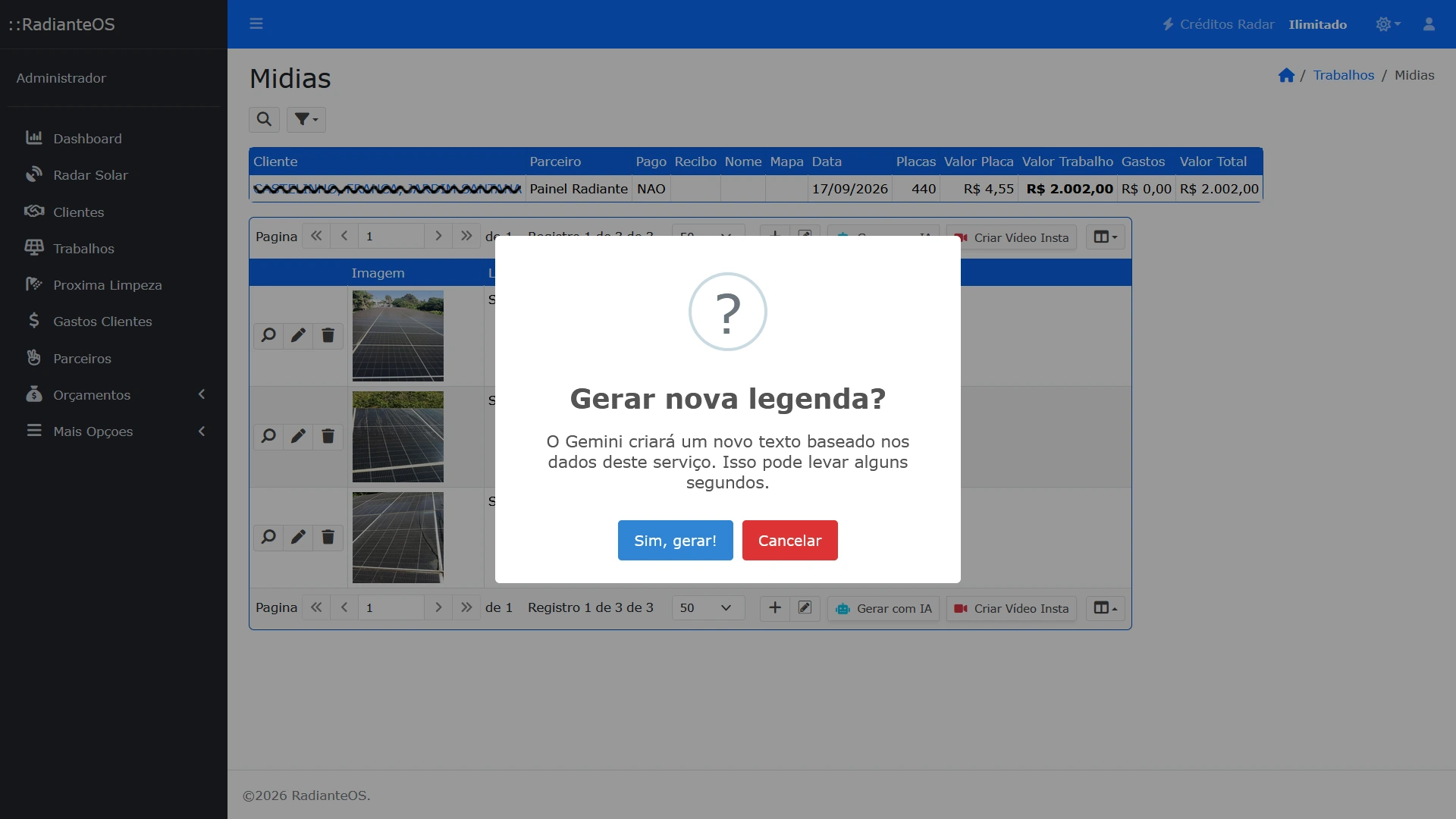Add a new record with bottom plus icon
This screenshot has height=819, width=1456.
pos(775,607)
